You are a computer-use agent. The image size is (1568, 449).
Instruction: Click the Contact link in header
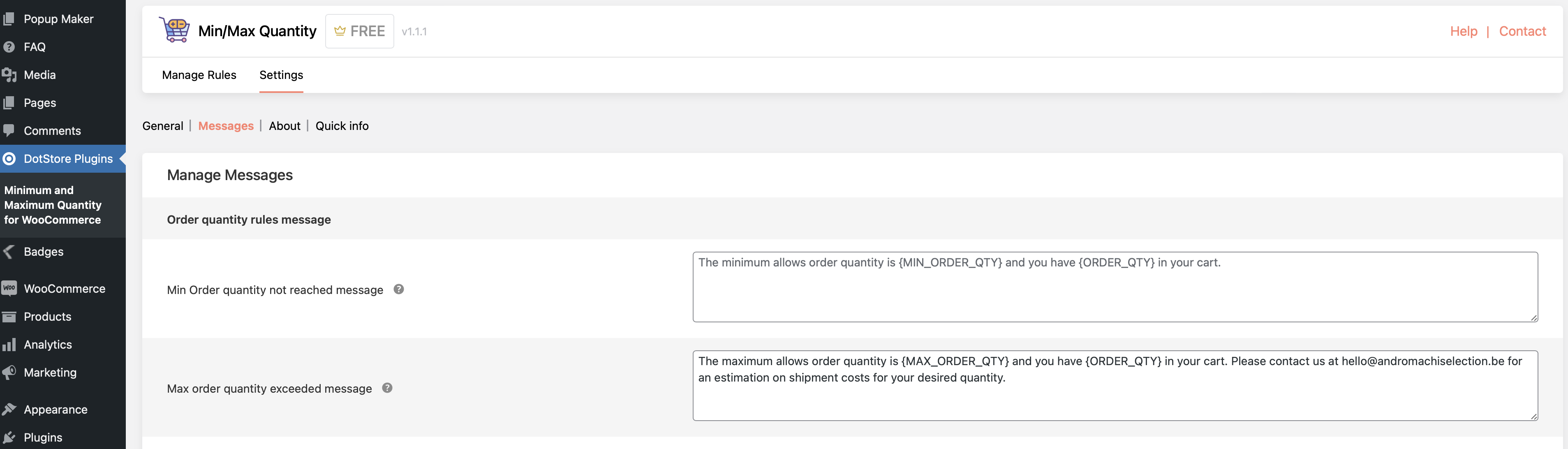coord(1522,31)
